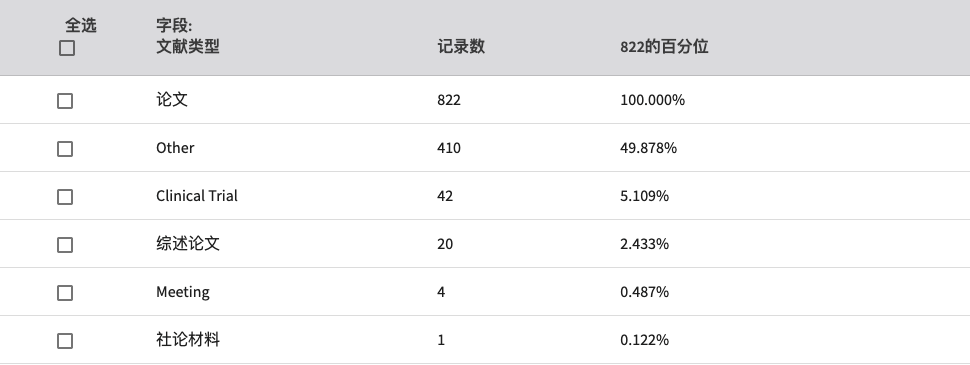Click the Clinical Trial label
The width and height of the screenshot is (970, 365).
coord(197,195)
